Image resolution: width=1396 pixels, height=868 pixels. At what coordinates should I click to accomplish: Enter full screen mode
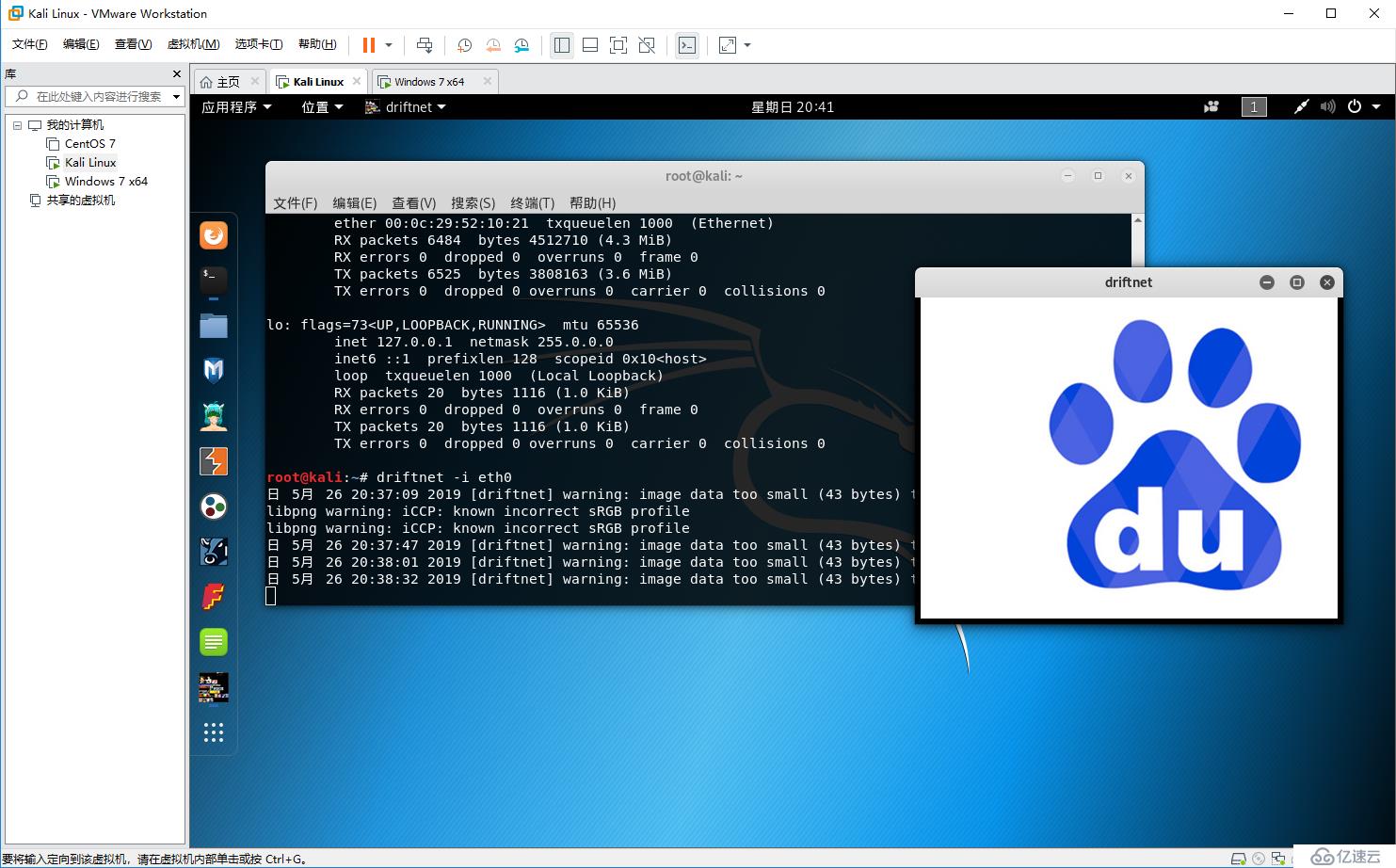618,45
